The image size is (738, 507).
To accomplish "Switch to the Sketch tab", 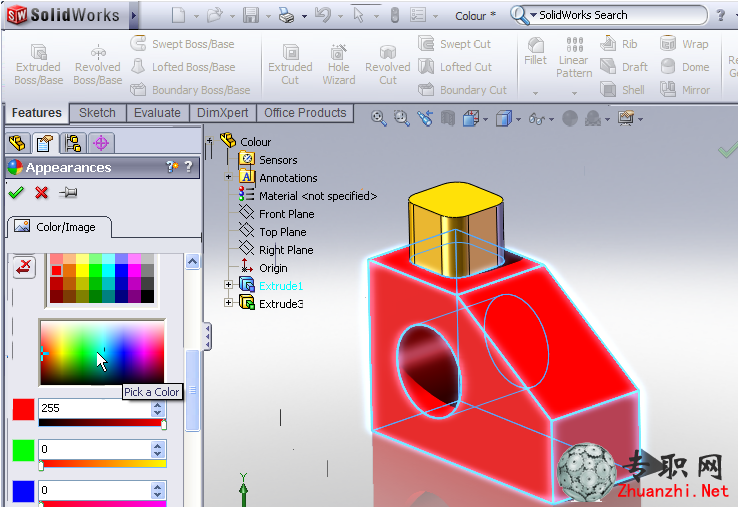I will [97, 113].
